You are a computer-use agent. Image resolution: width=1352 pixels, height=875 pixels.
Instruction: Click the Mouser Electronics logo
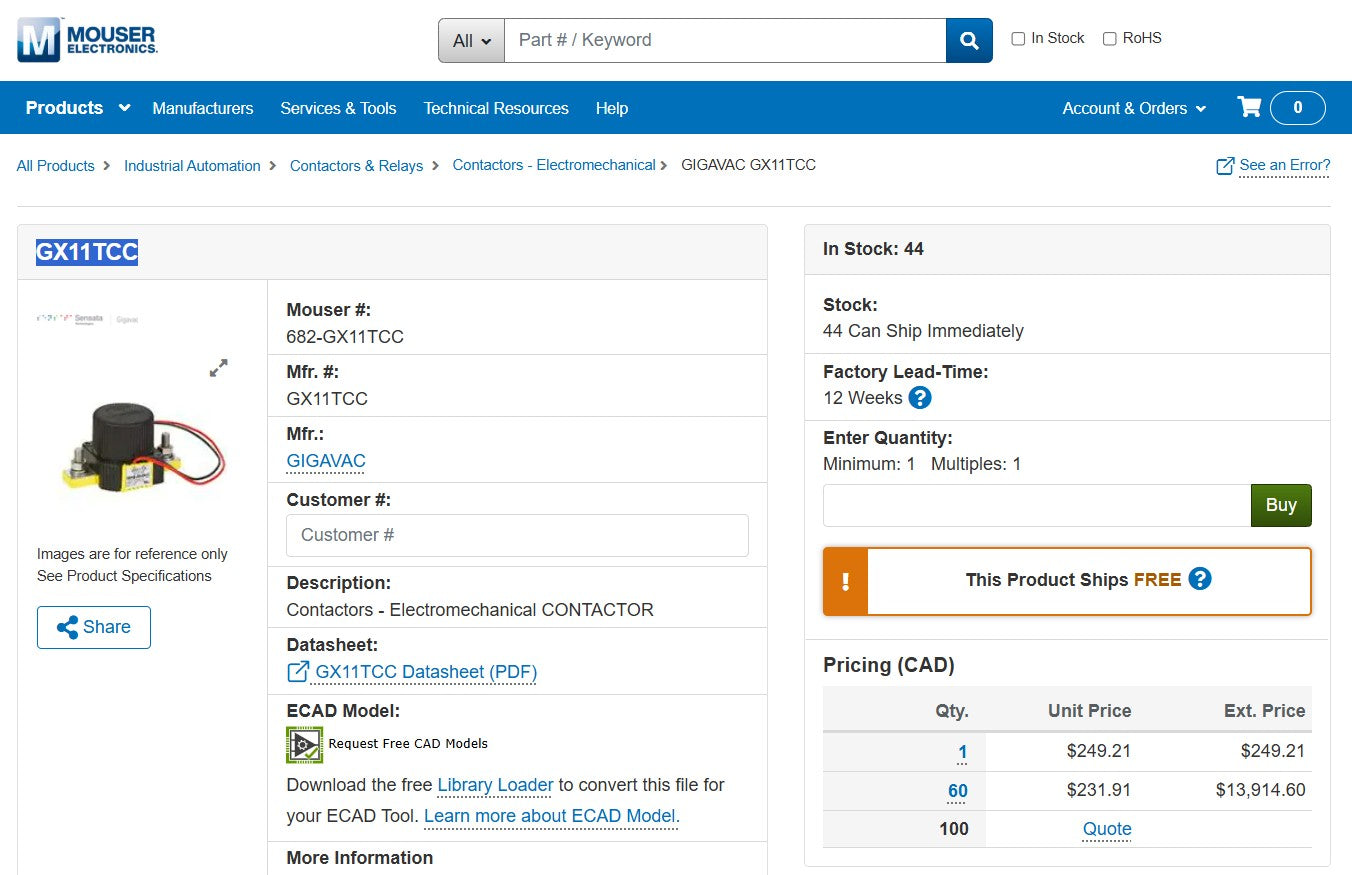click(87, 40)
